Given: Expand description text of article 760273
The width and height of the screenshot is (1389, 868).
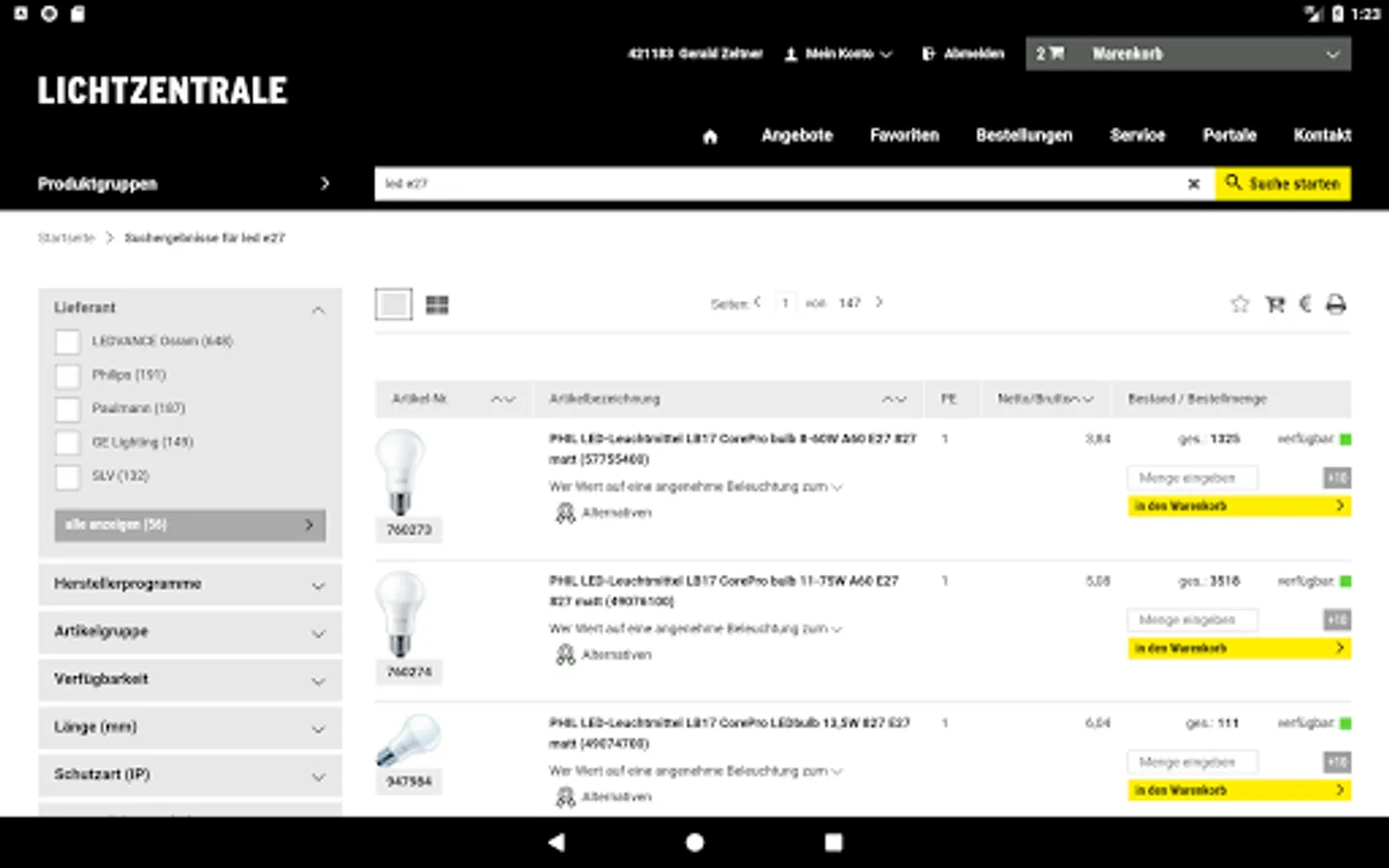Looking at the screenshot, I should (836, 487).
